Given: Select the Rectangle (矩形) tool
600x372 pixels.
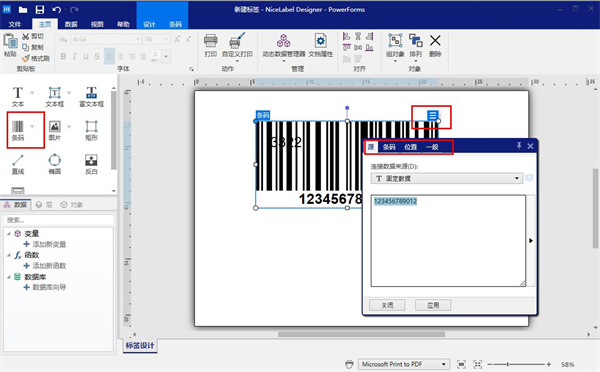Looking at the screenshot, I should [91, 130].
